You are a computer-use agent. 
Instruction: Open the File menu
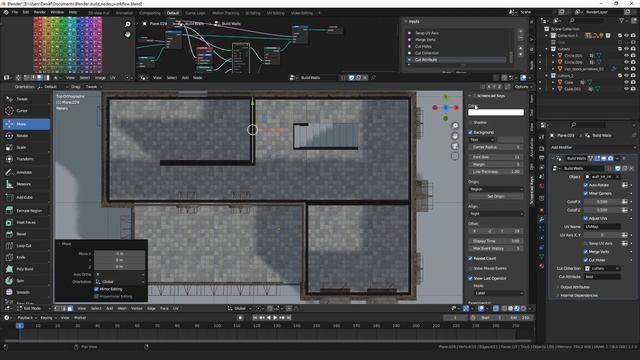click(x=15, y=12)
